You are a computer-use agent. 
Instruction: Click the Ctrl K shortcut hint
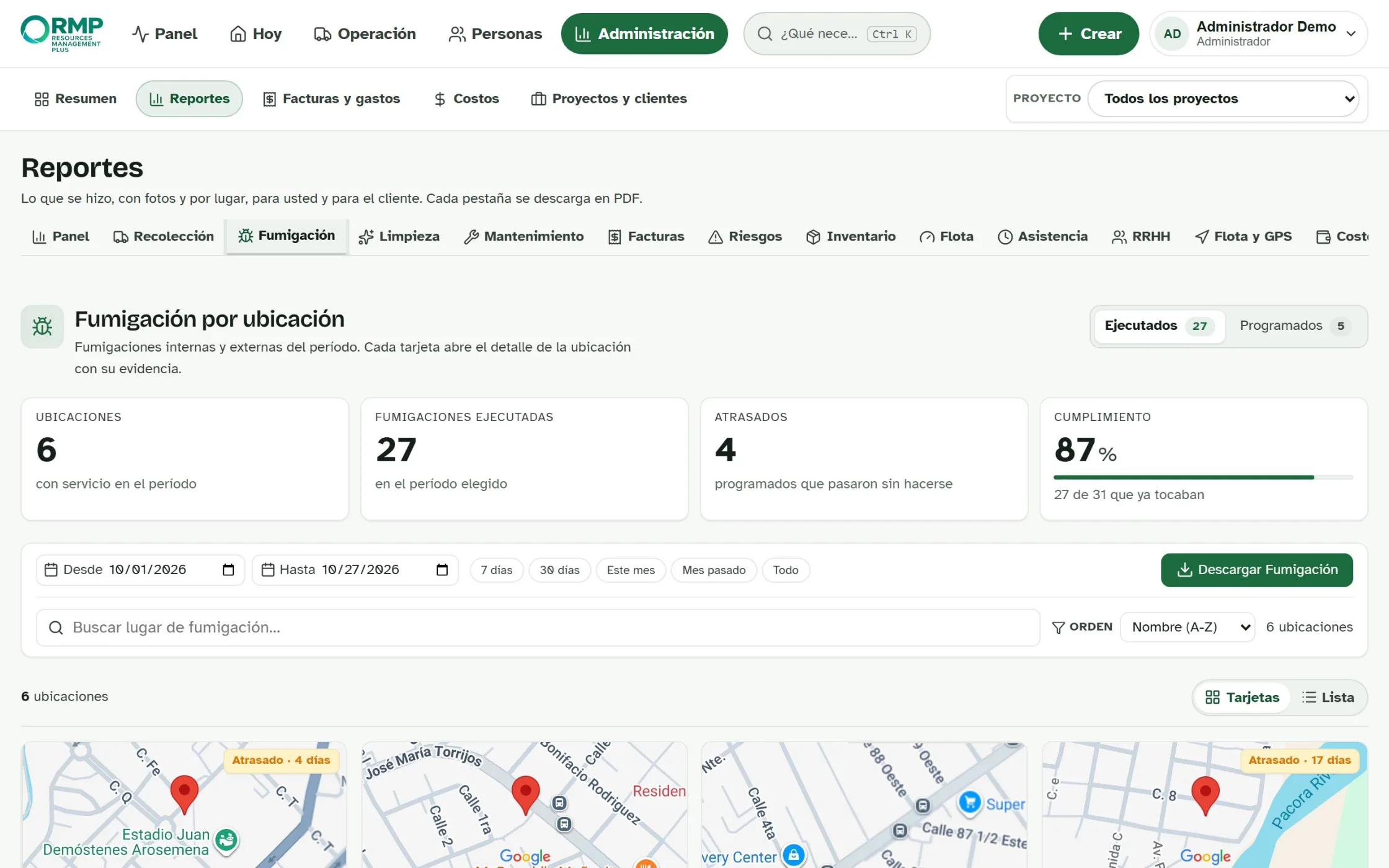[x=892, y=34]
